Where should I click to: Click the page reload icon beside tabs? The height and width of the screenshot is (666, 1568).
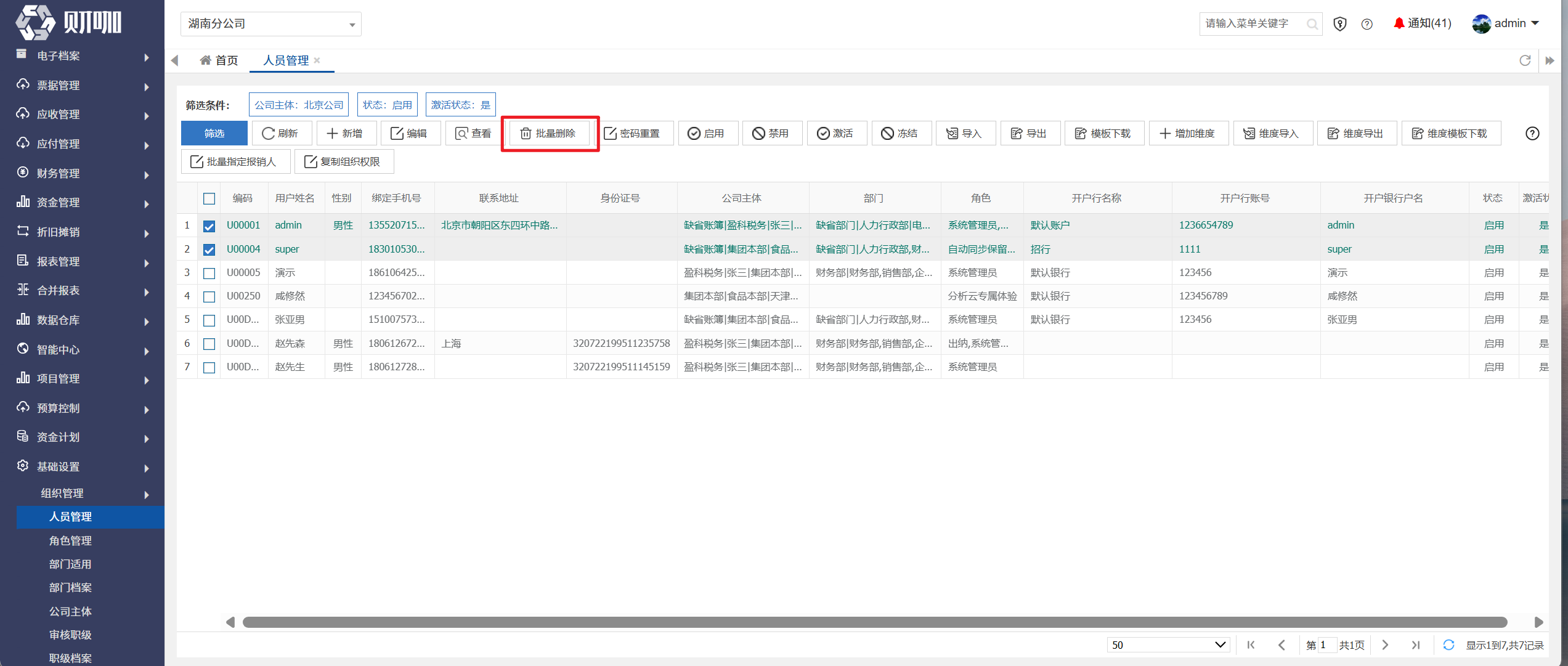[1525, 60]
